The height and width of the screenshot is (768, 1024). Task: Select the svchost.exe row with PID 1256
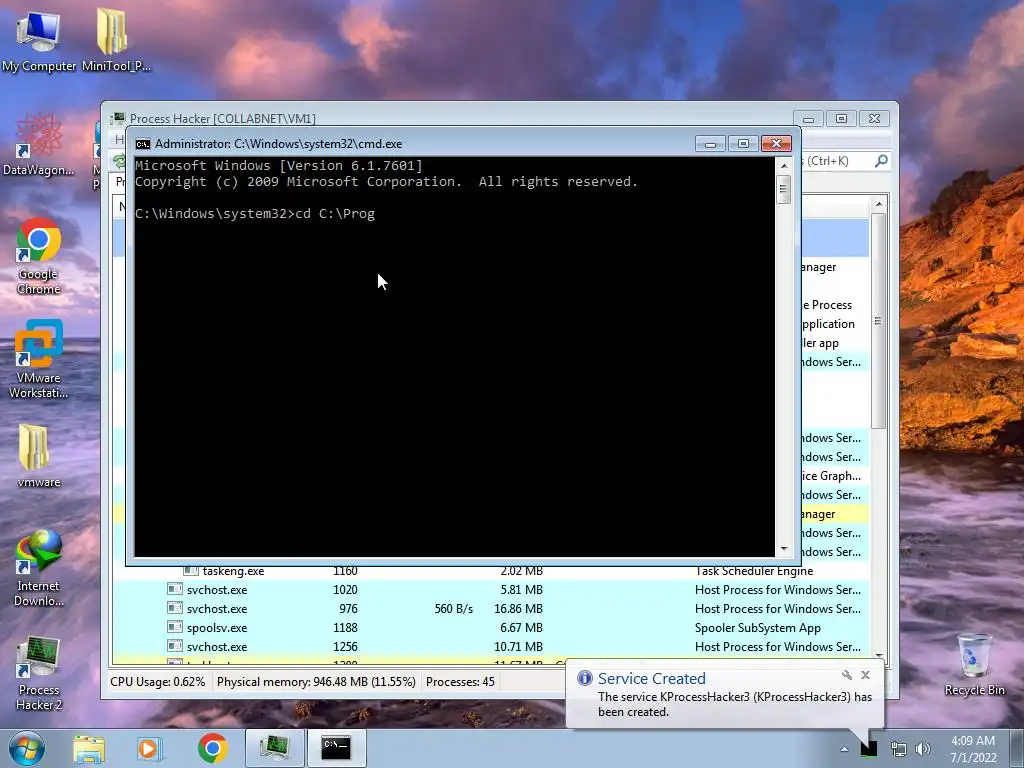click(x=491, y=647)
